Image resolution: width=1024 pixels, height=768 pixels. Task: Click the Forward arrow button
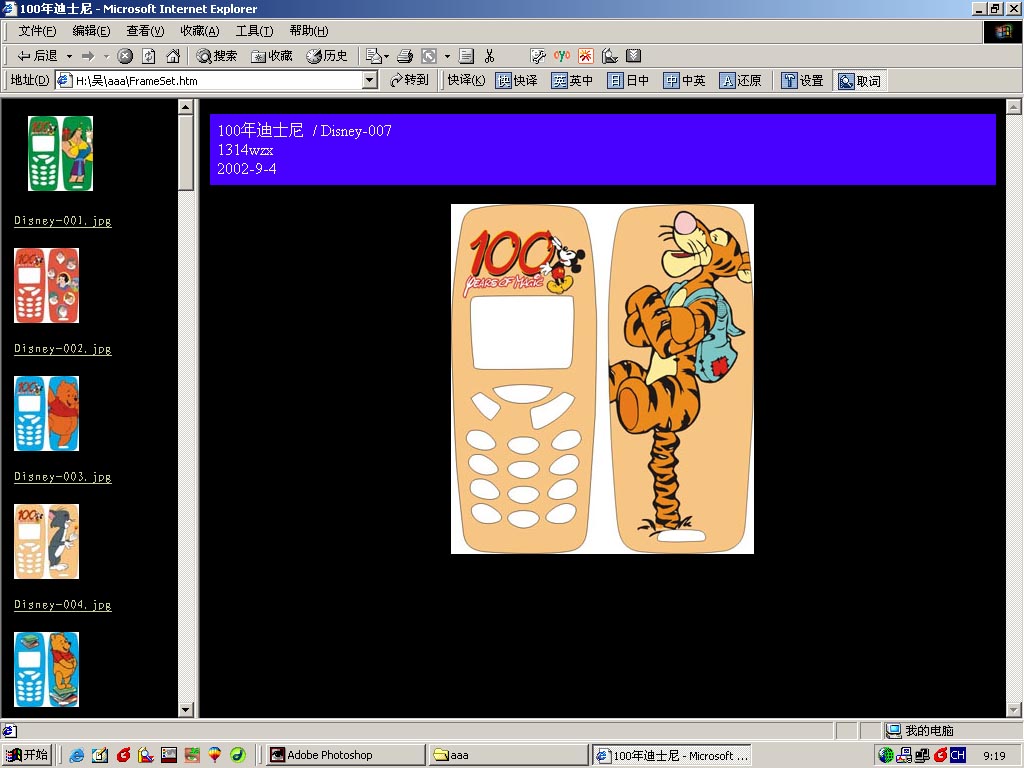[x=88, y=56]
